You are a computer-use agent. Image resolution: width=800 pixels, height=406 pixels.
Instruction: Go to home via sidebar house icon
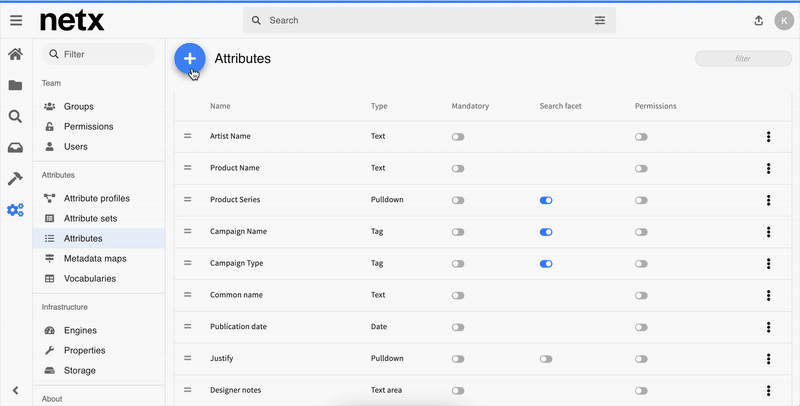tap(15, 55)
